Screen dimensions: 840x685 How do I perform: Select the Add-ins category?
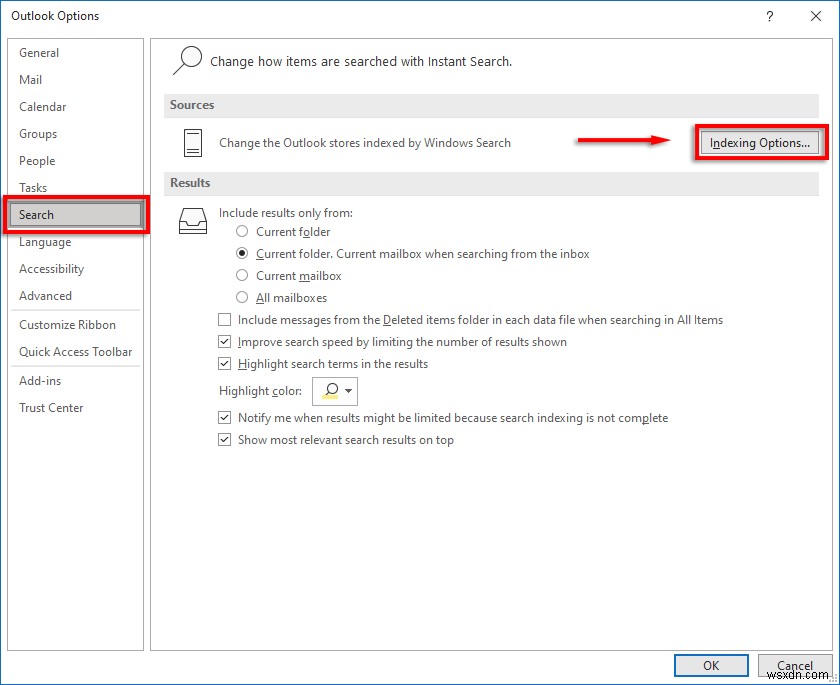[40, 380]
